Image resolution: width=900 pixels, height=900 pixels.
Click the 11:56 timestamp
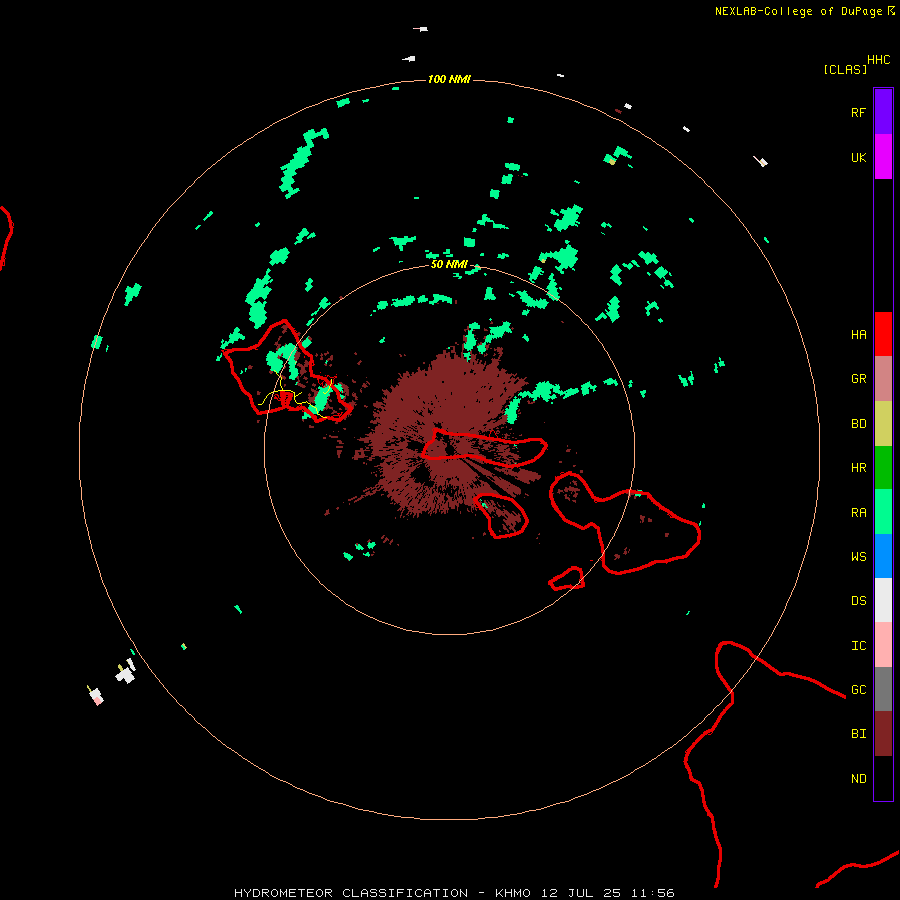[x=652, y=893]
